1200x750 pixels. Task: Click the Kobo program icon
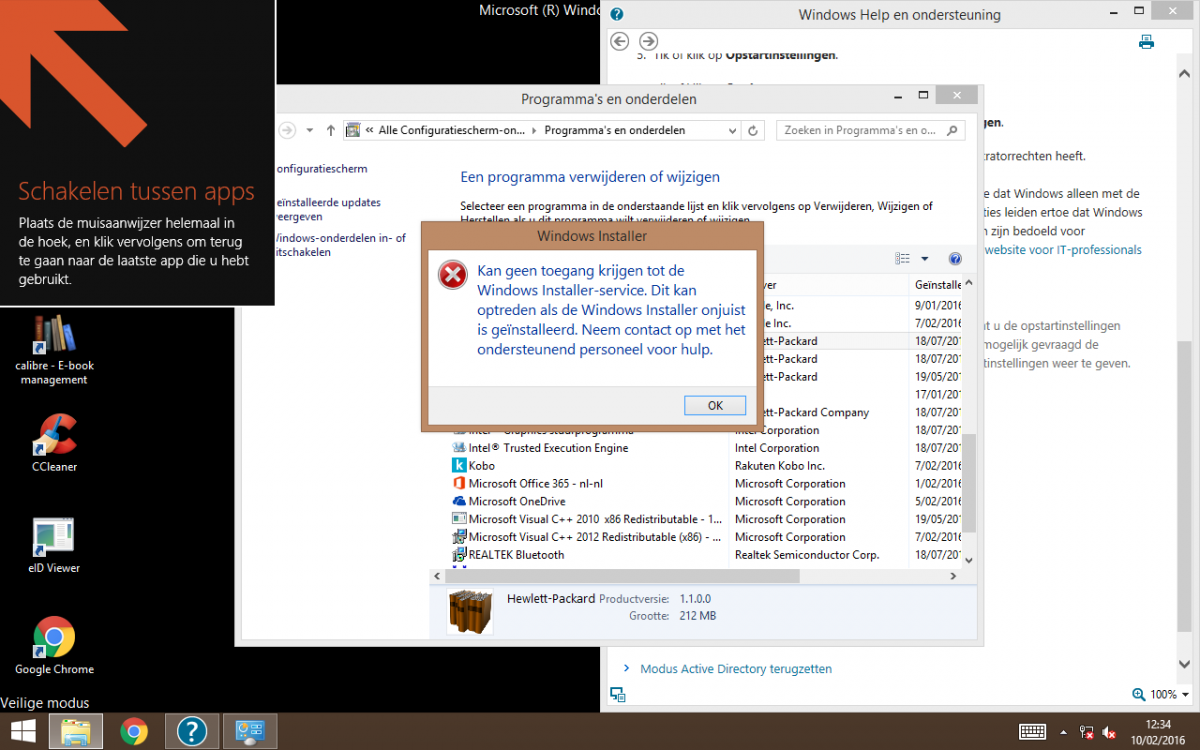(459, 466)
